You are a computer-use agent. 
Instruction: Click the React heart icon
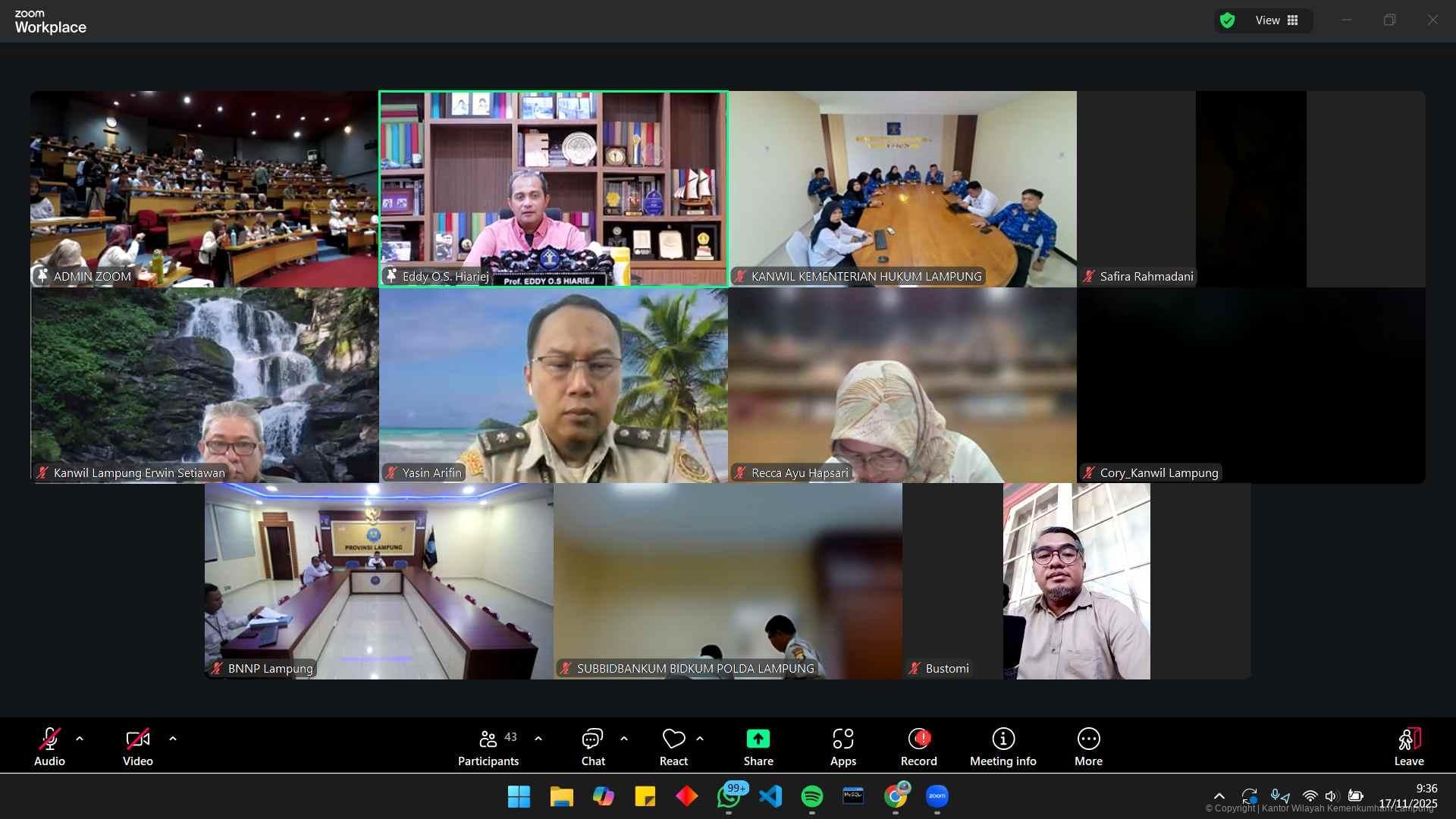pyautogui.click(x=673, y=739)
